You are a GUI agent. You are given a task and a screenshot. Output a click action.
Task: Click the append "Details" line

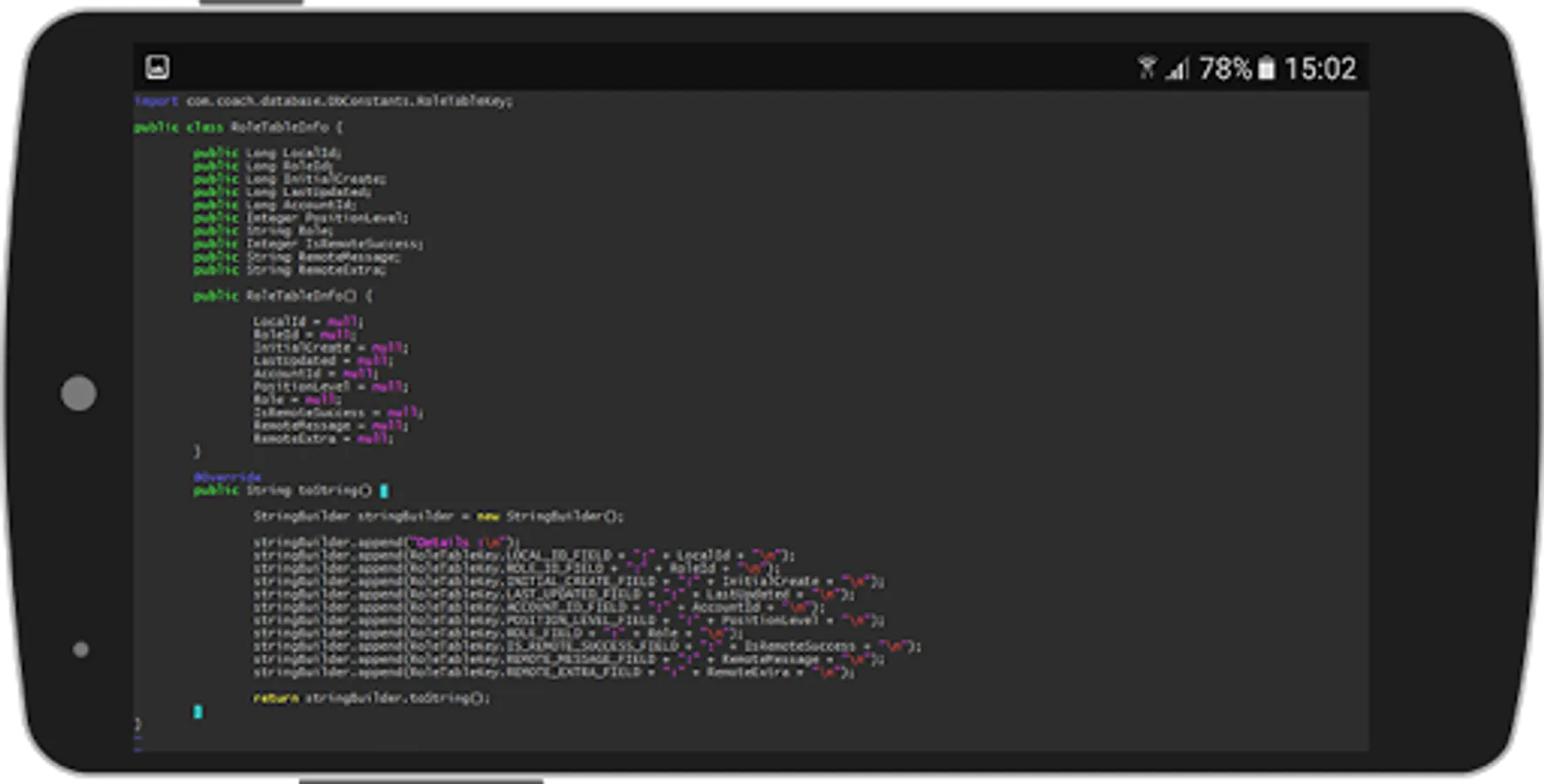(x=386, y=542)
